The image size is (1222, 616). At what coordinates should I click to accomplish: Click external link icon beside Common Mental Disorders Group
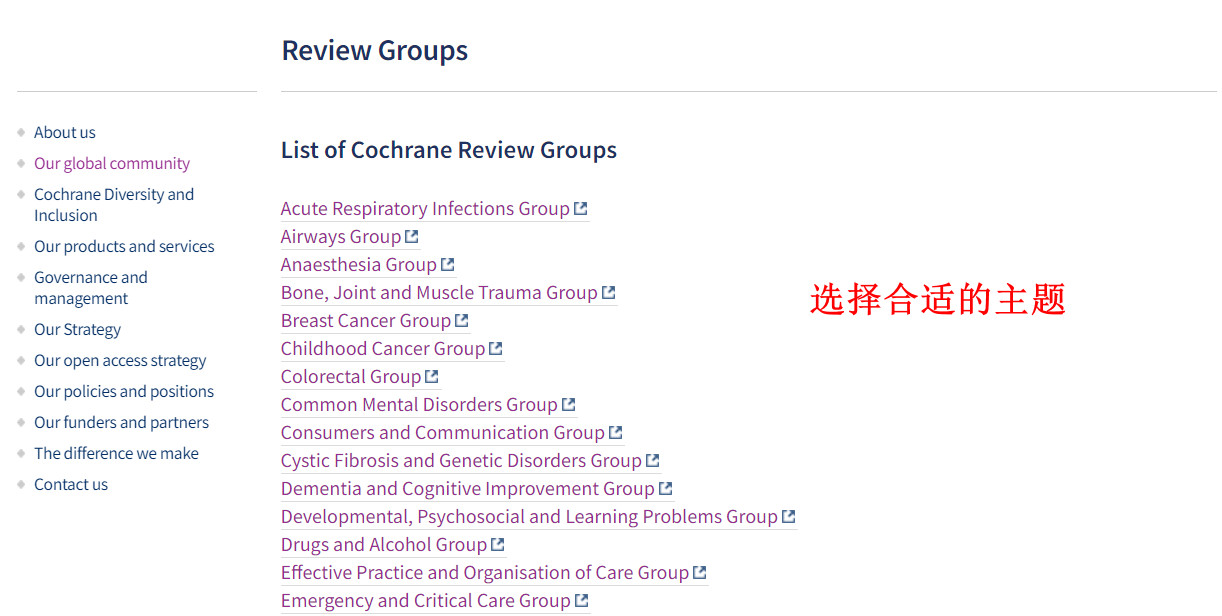click(569, 405)
